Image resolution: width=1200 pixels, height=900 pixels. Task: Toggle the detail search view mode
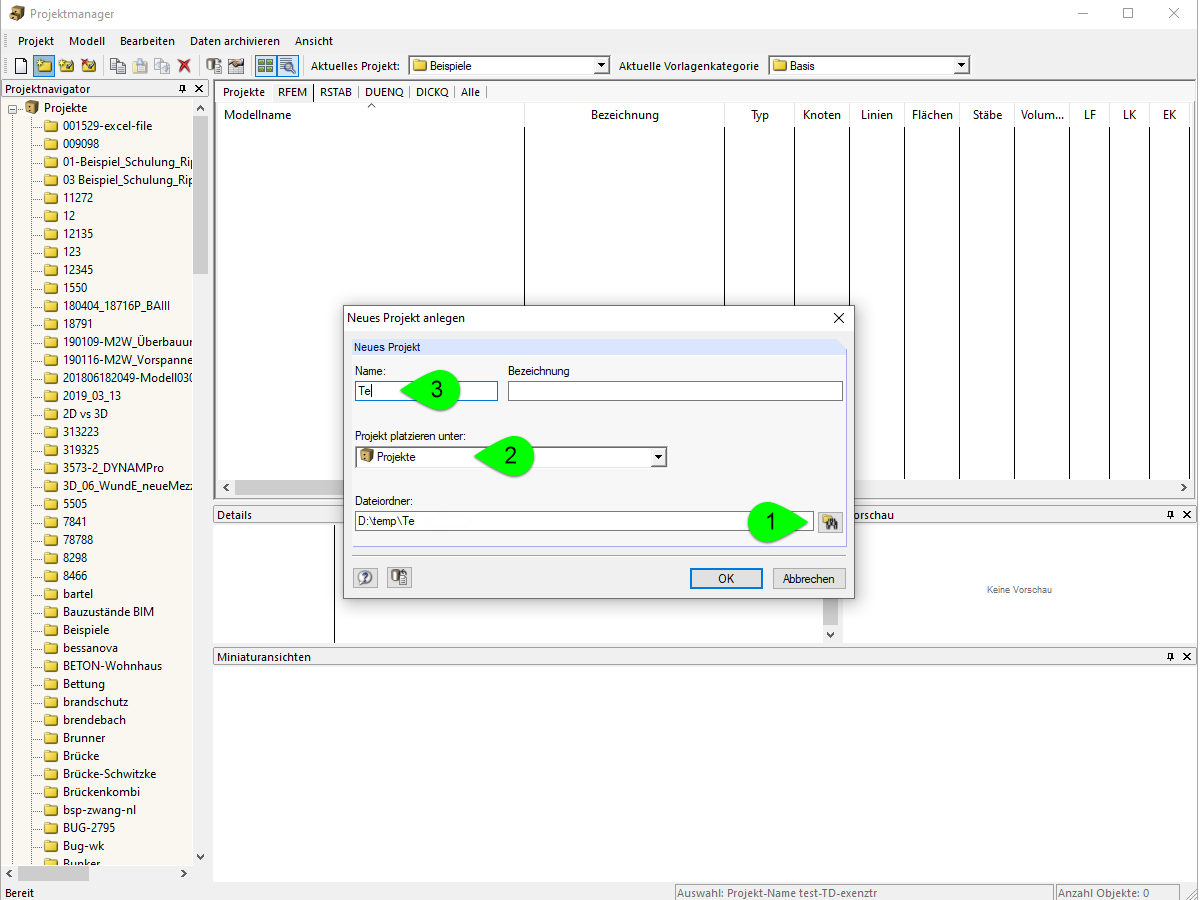[288, 65]
